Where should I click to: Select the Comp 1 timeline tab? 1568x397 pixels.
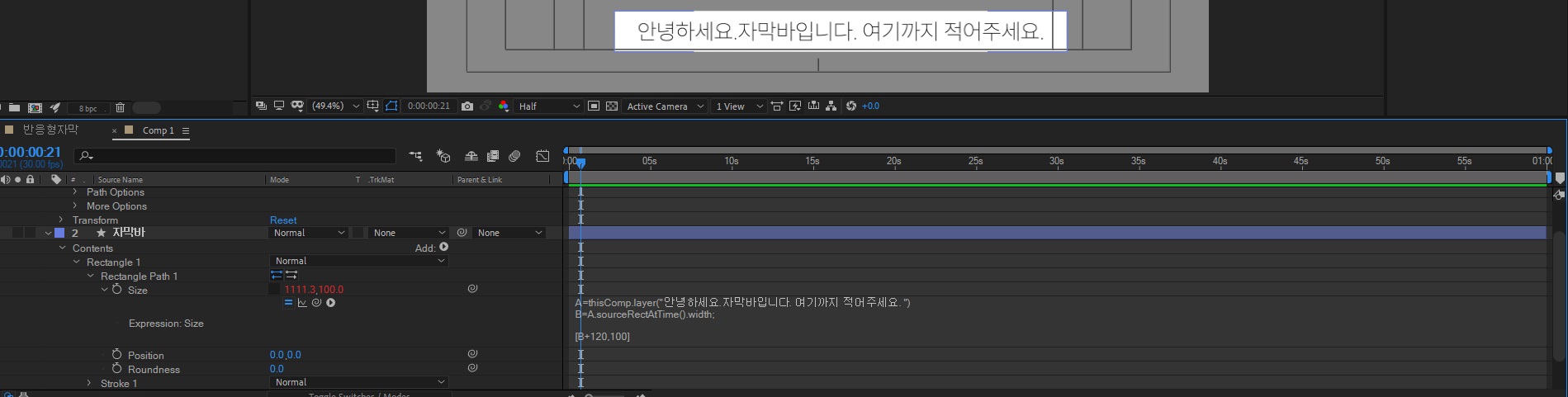coord(159,130)
